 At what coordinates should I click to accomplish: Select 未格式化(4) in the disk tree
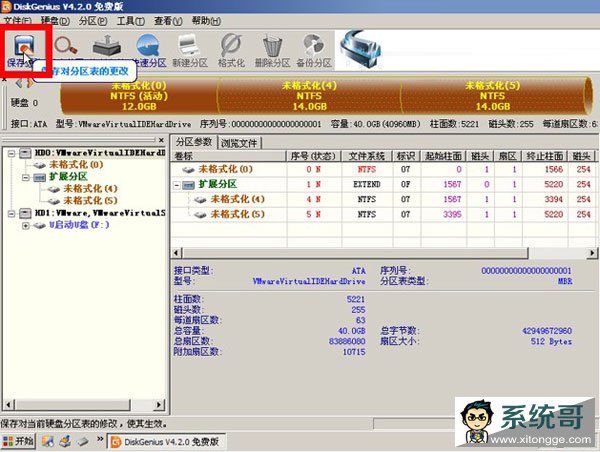(90, 189)
